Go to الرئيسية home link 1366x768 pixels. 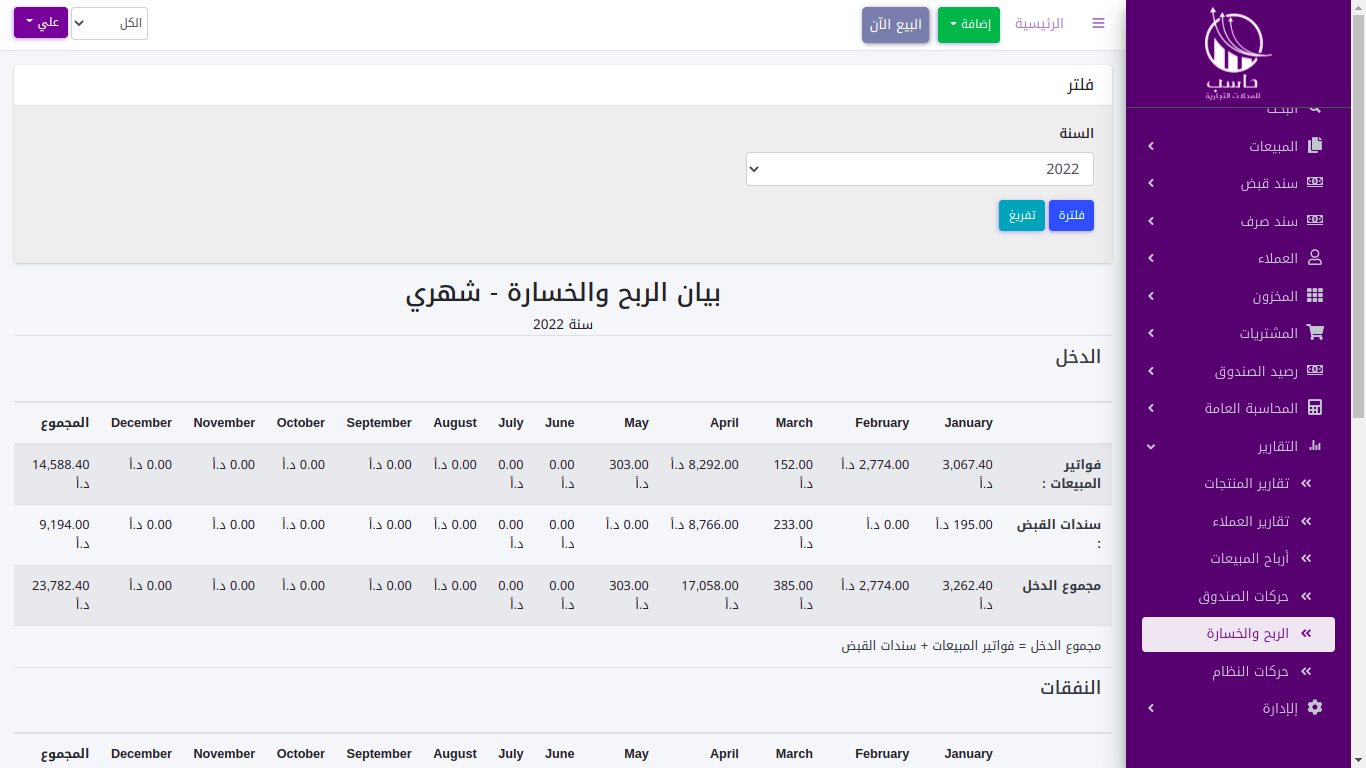[x=1039, y=23]
